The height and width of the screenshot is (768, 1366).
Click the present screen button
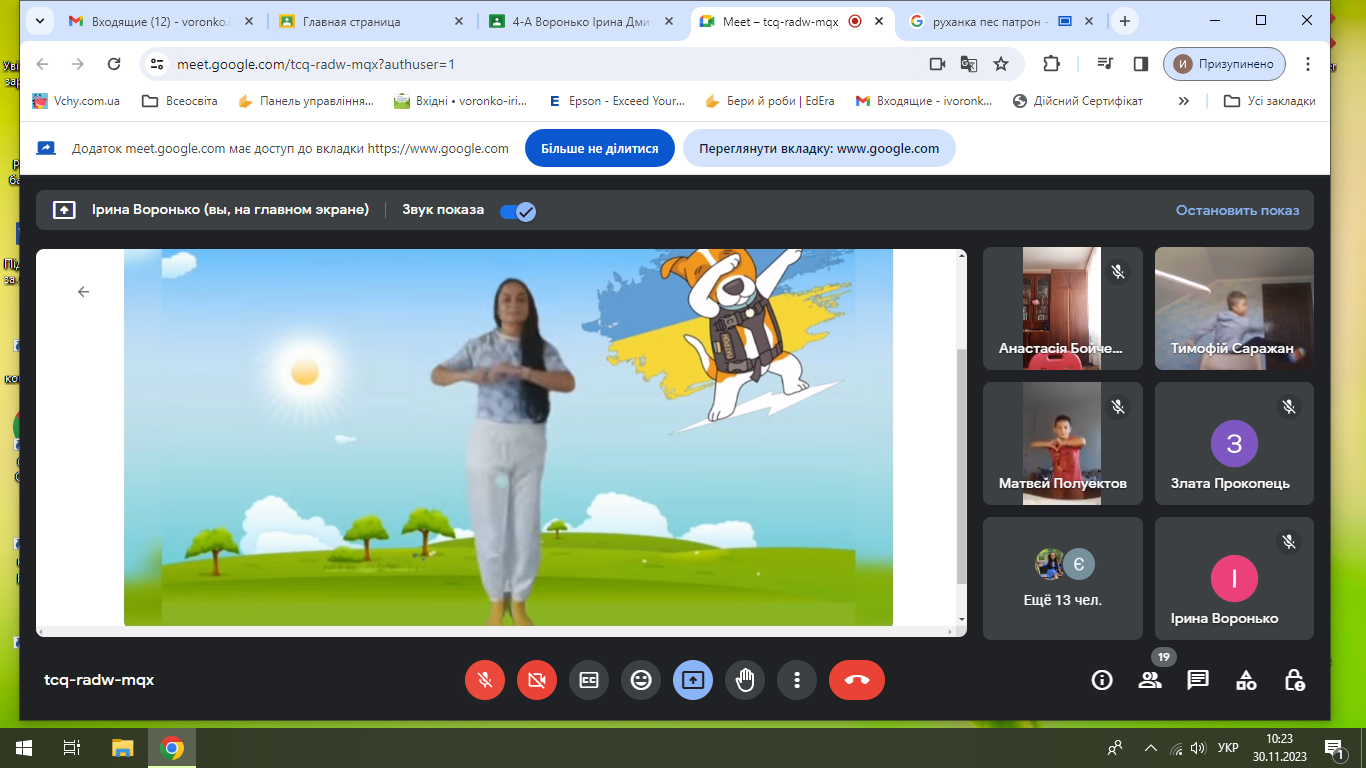(x=693, y=680)
